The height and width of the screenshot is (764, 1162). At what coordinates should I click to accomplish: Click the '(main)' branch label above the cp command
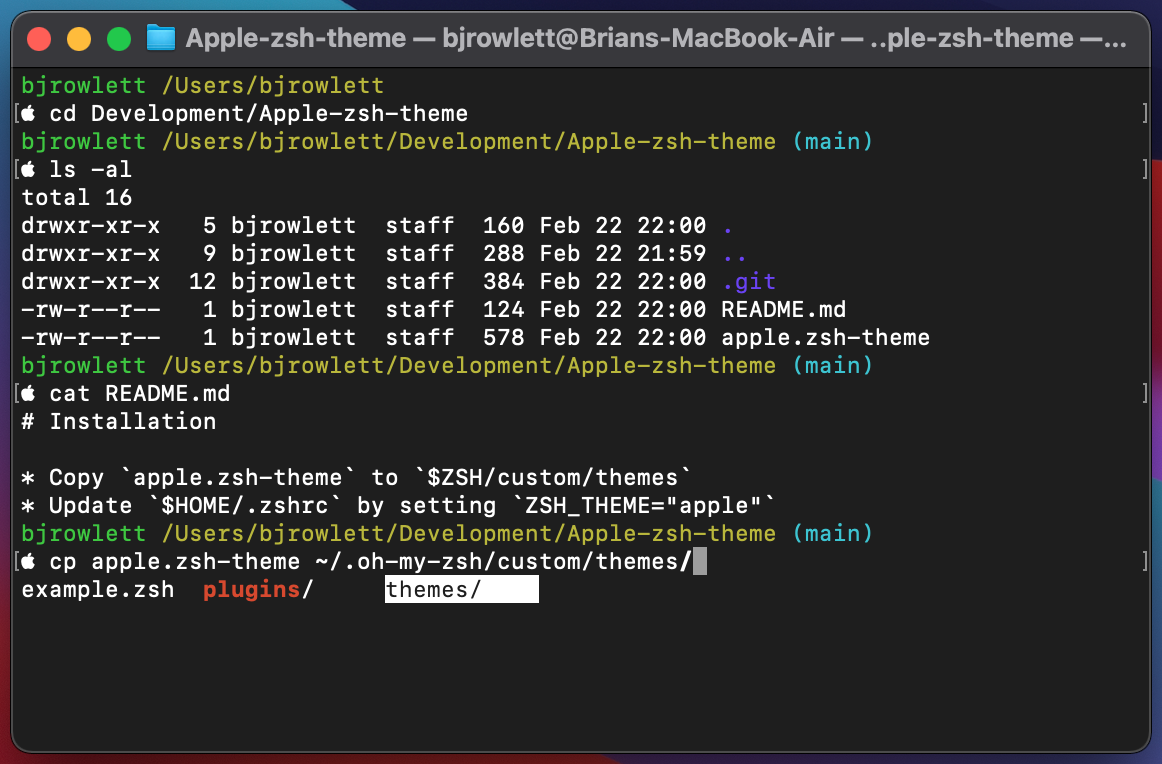point(832,534)
